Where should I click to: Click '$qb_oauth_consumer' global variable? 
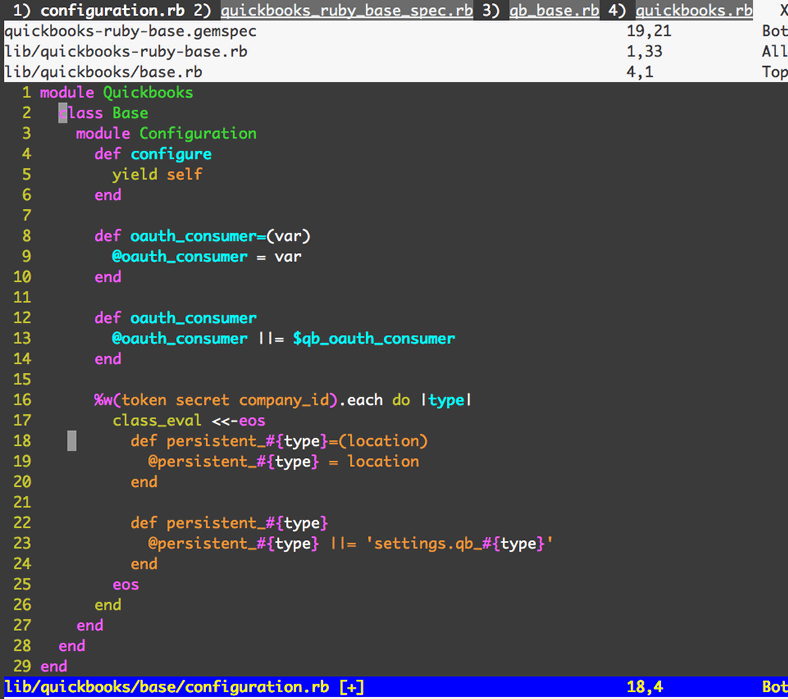click(374, 338)
